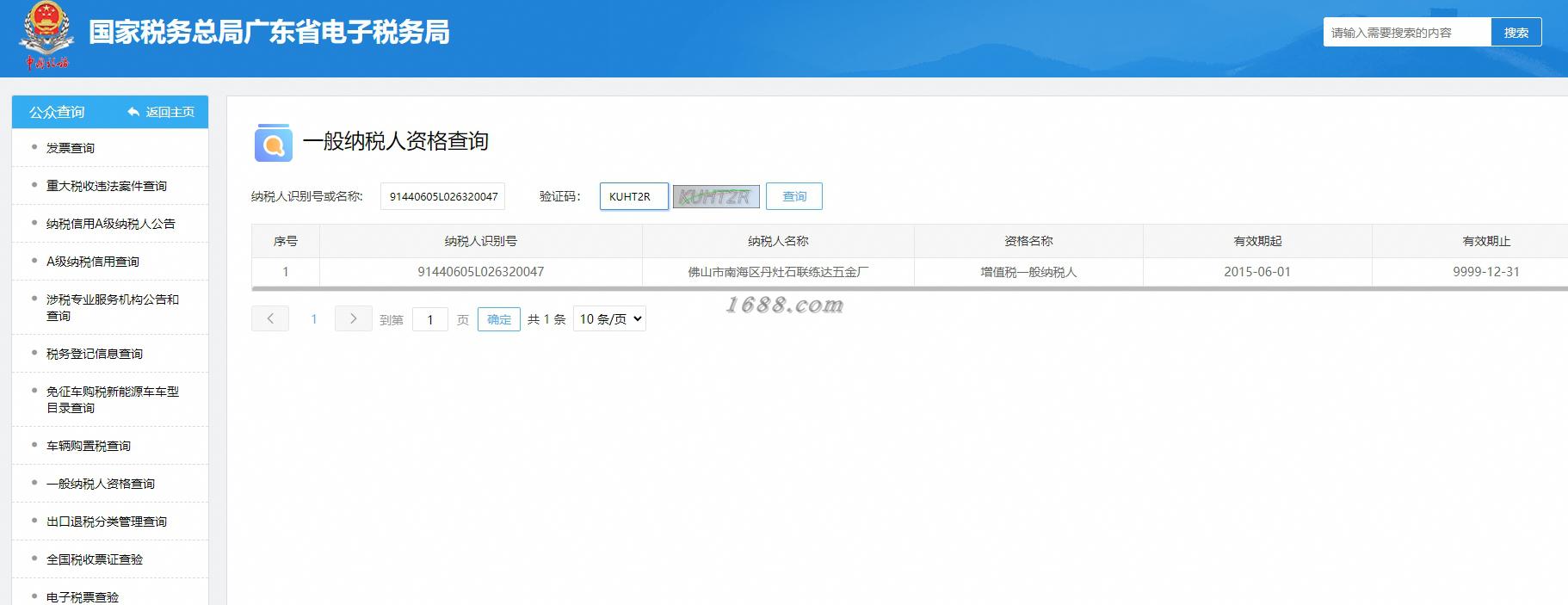Click the return arrow icon beside 返回主页

click(x=133, y=112)
